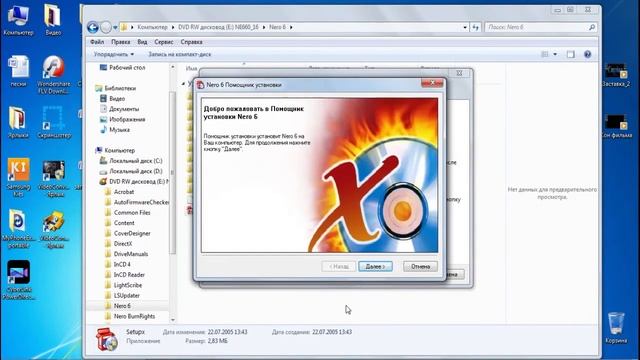This screenshot has height=360, width=640.
Task: Select Изображения library in navigation pane
Action: [127, 120]
